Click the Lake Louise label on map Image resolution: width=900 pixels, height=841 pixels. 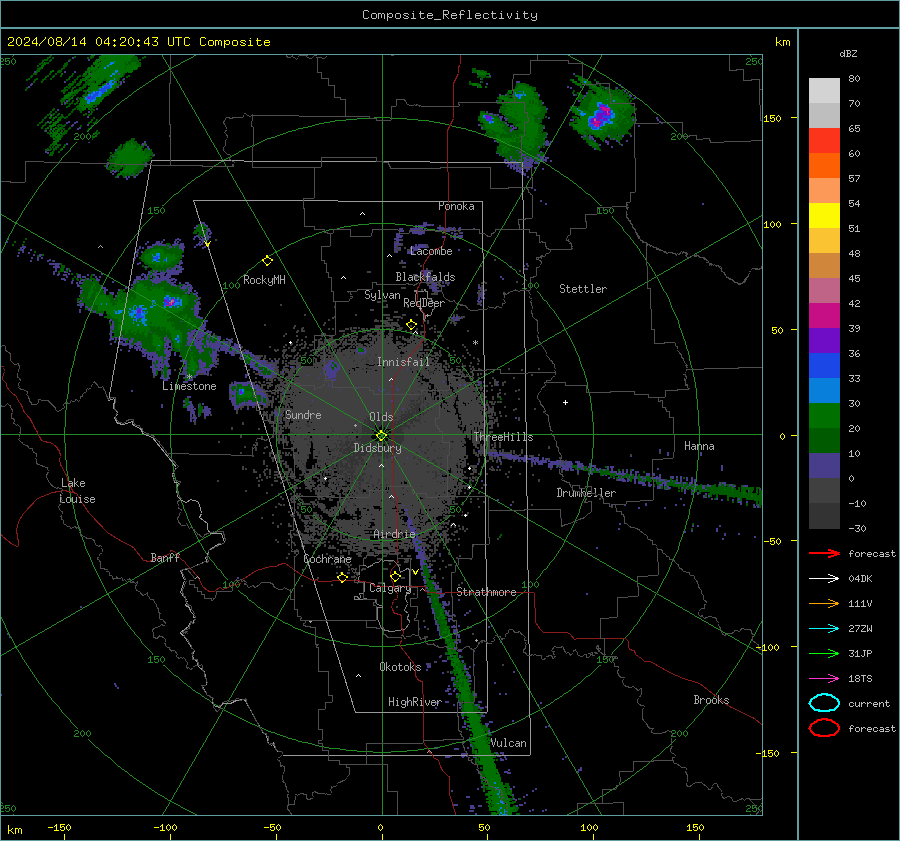tap(77, 491)
